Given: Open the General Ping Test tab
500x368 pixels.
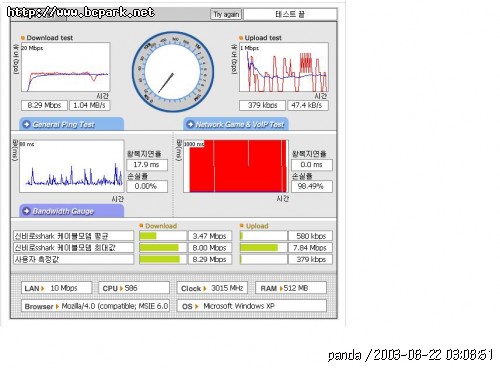Looking at the screenshot, I should click(x=72, y=124).
